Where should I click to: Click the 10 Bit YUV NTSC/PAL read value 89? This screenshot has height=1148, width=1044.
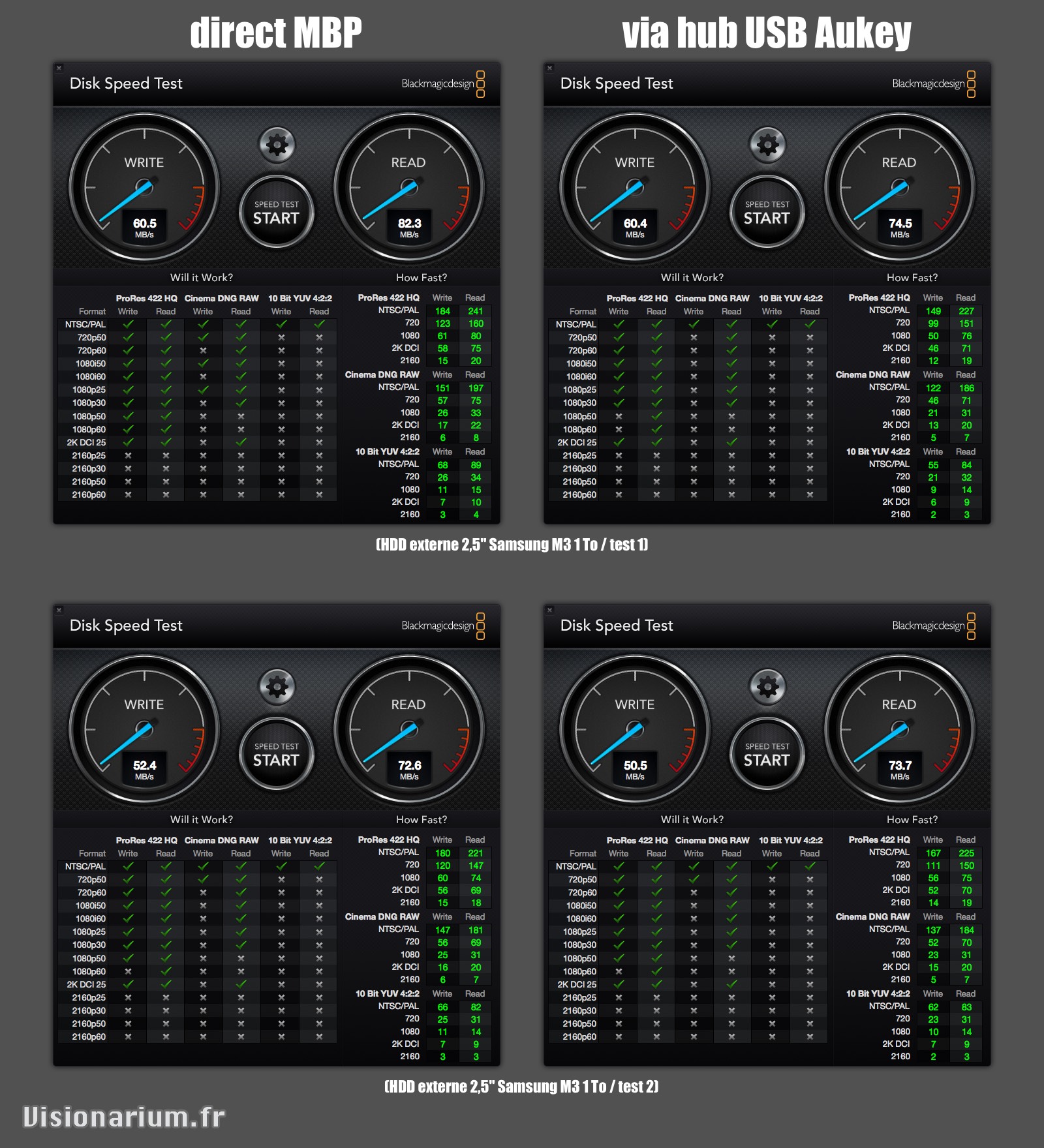point(476,465)
